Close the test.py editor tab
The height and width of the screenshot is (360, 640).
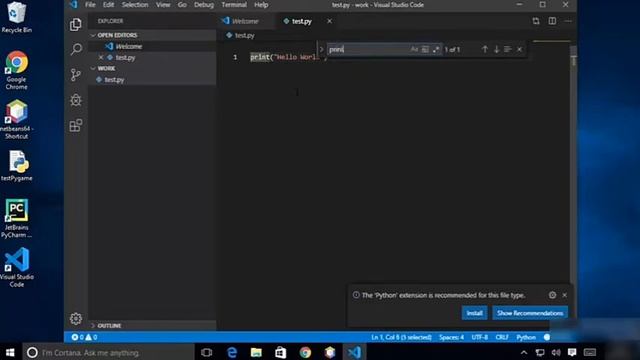point(329,21)
